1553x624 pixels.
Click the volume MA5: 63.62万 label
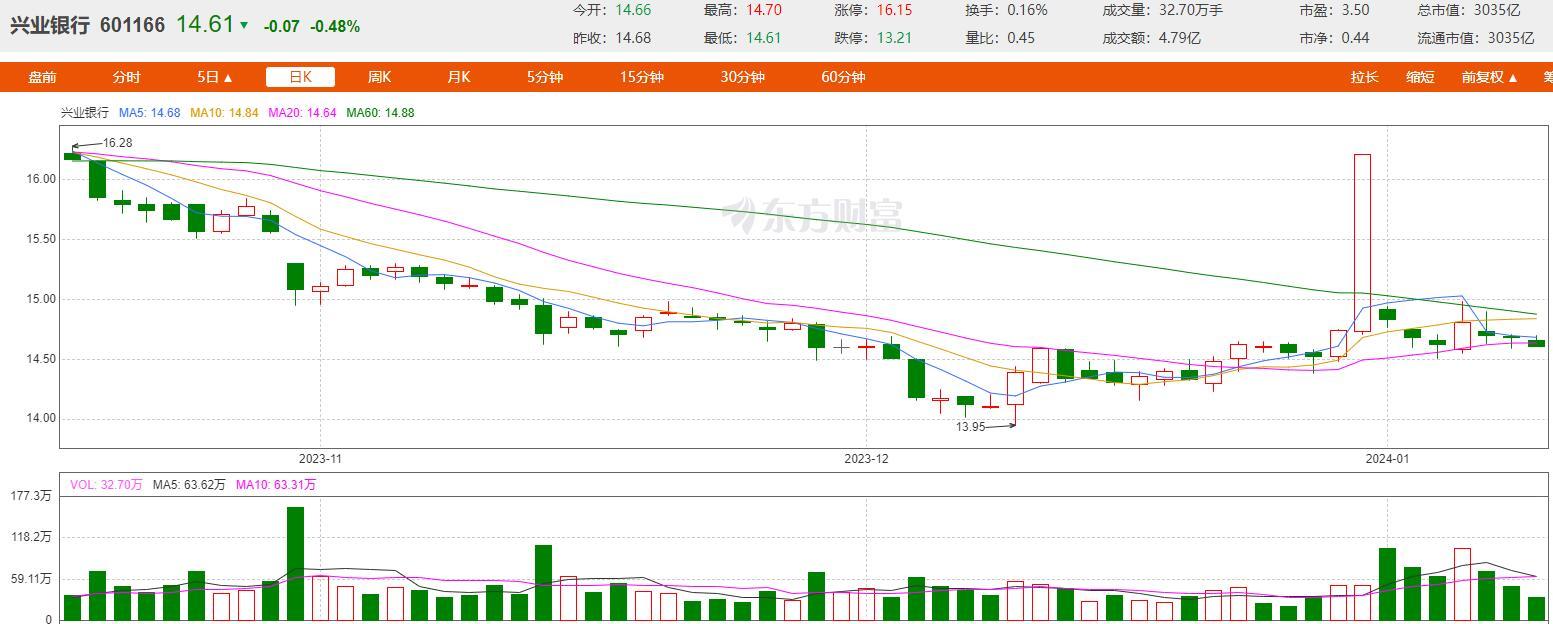[x=189, y=485]
